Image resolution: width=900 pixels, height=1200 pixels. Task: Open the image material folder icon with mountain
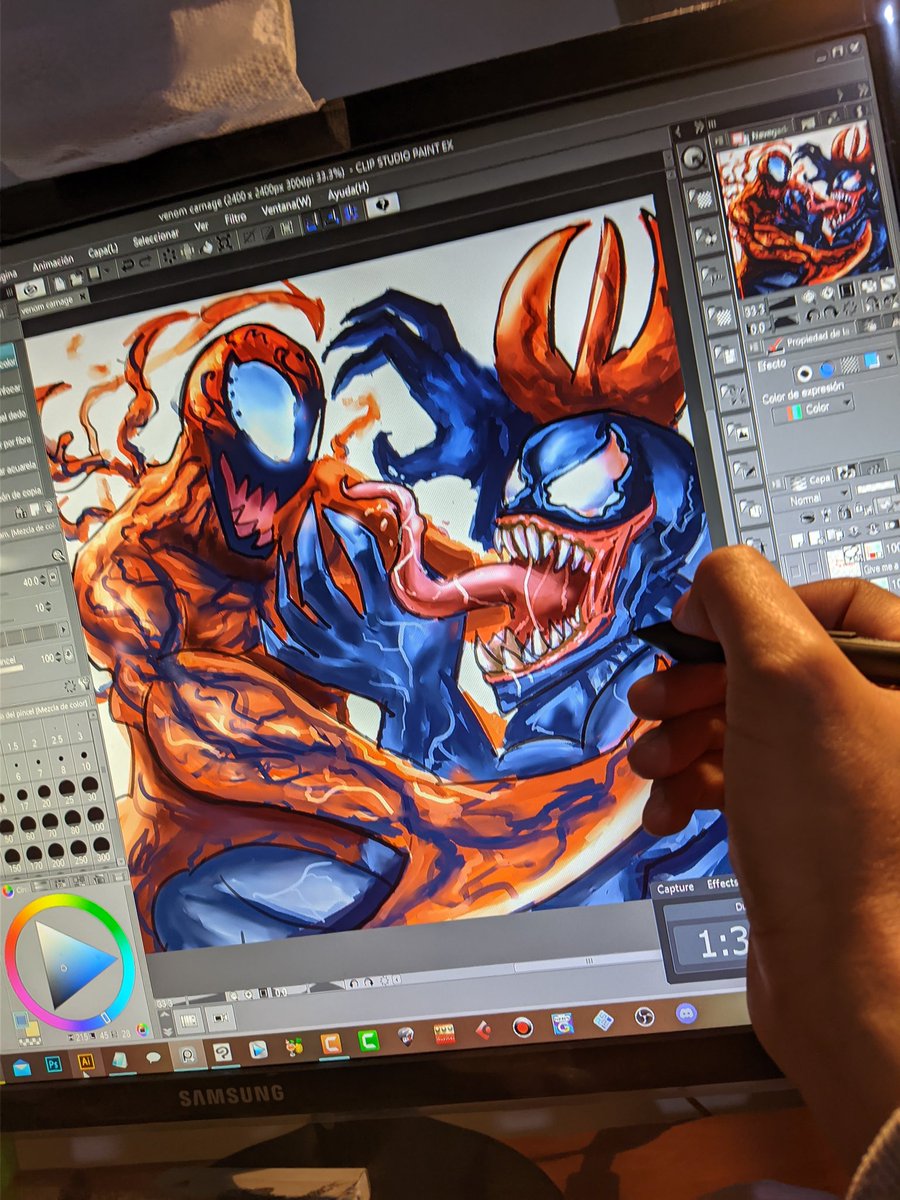tap(738, 431)
